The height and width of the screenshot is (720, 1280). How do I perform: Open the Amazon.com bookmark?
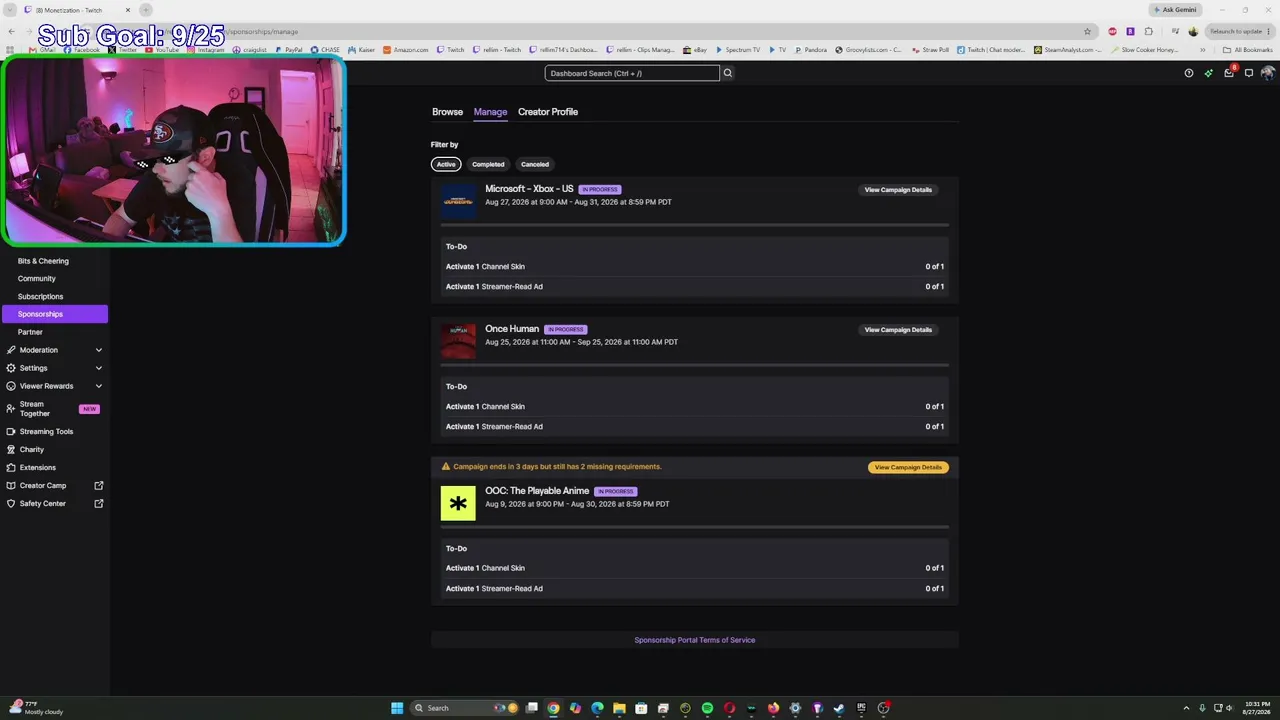406,50
